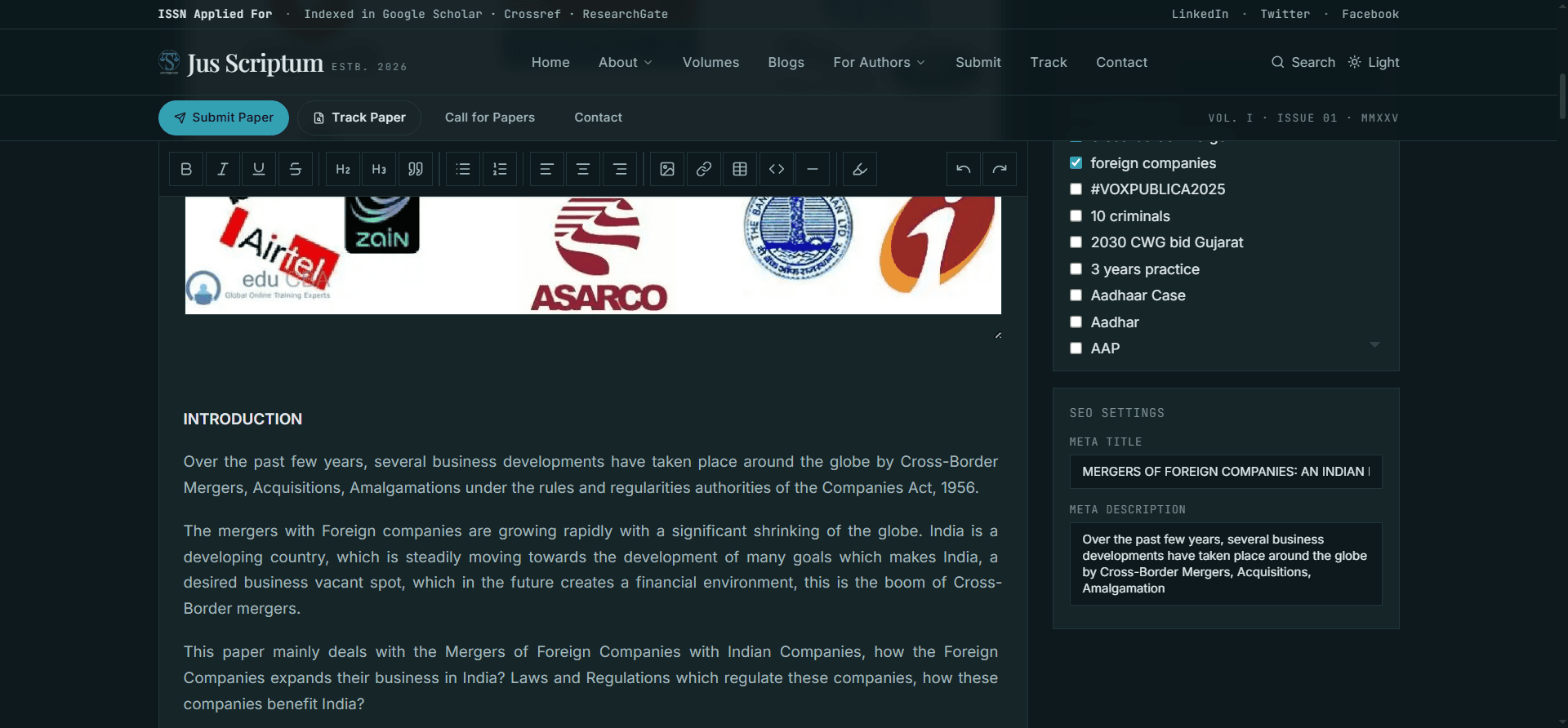Insert a hyperlink
This screenshot has width=1568, height=728.
[x=704, y=169]
